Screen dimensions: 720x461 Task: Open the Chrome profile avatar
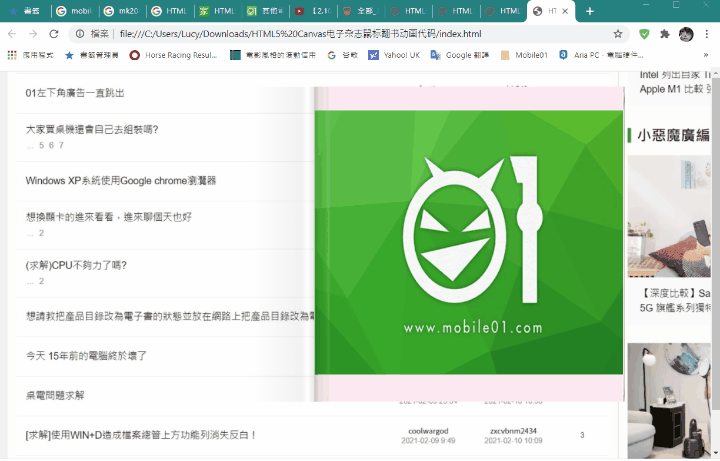686,34
